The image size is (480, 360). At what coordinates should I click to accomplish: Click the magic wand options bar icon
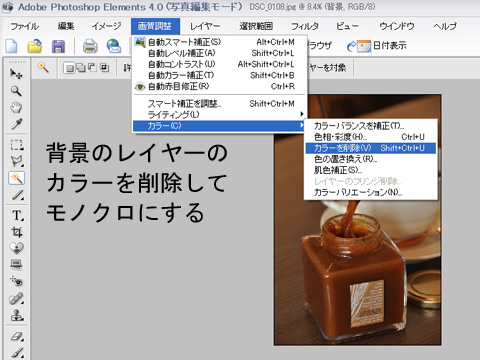pyautogui.click(x=43, y=68)
